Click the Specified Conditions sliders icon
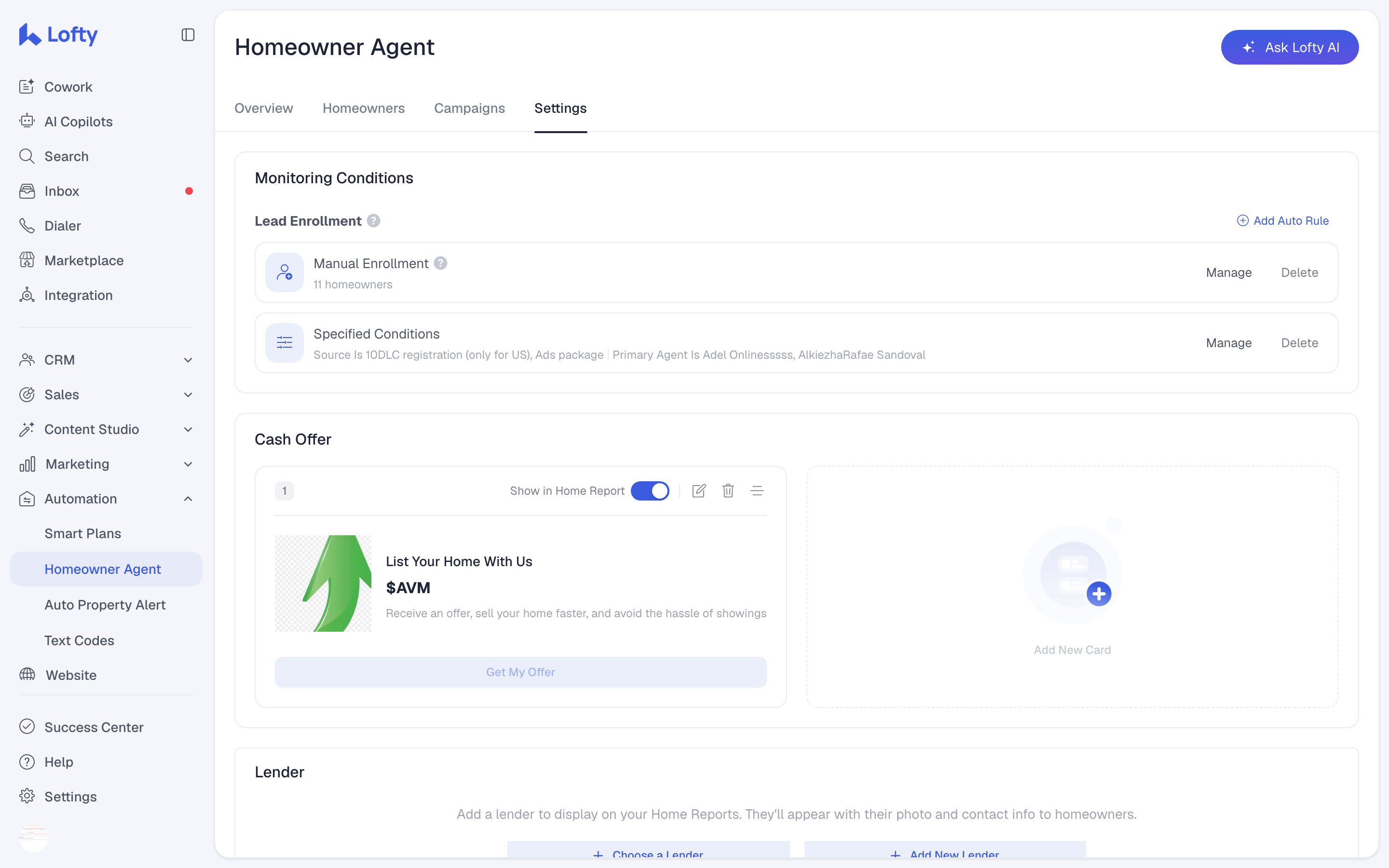This screenshot has width=1389, height=868. click(x=284, y=343)
